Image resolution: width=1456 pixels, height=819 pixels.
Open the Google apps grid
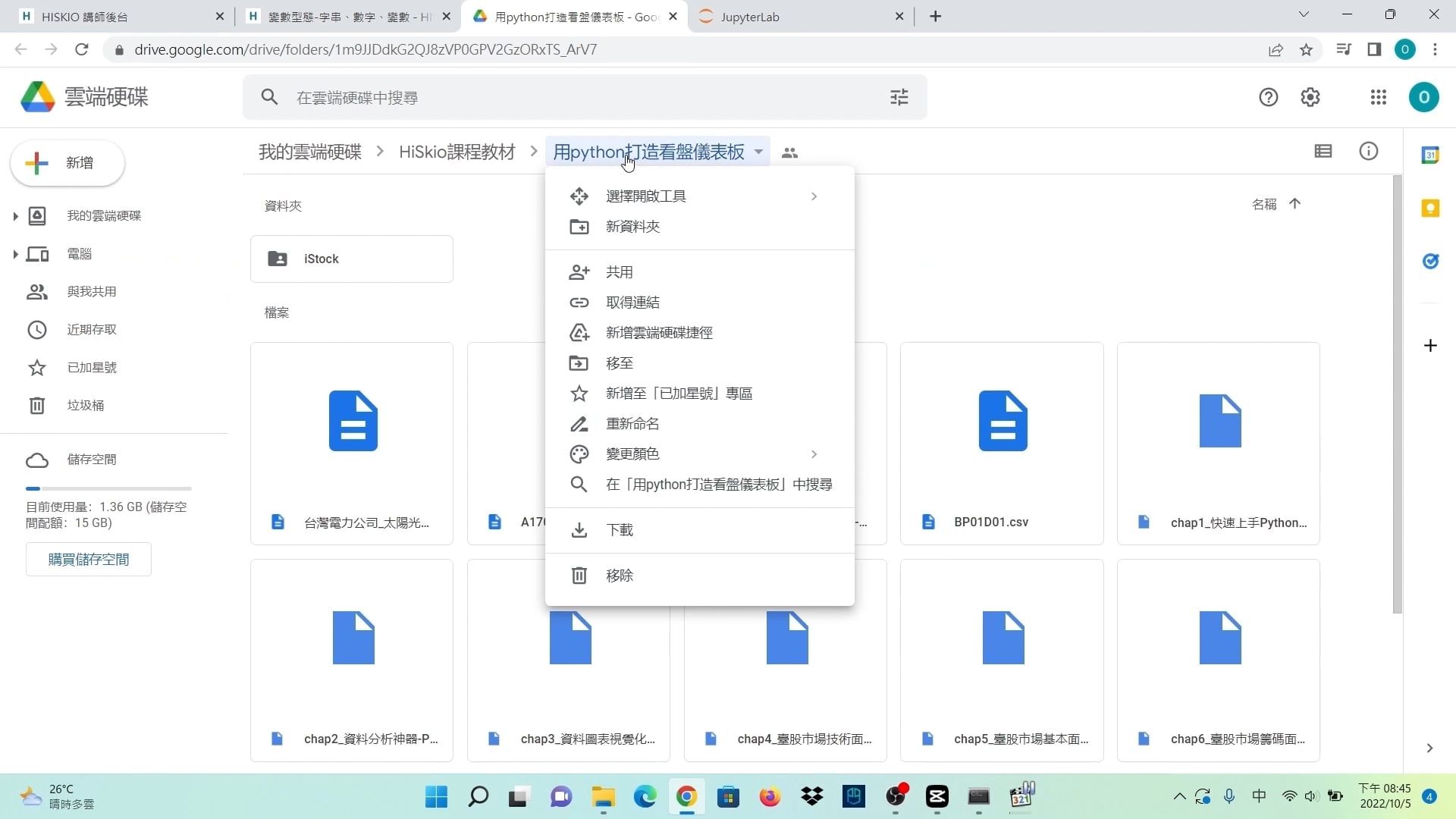(x=1378, y=97)
